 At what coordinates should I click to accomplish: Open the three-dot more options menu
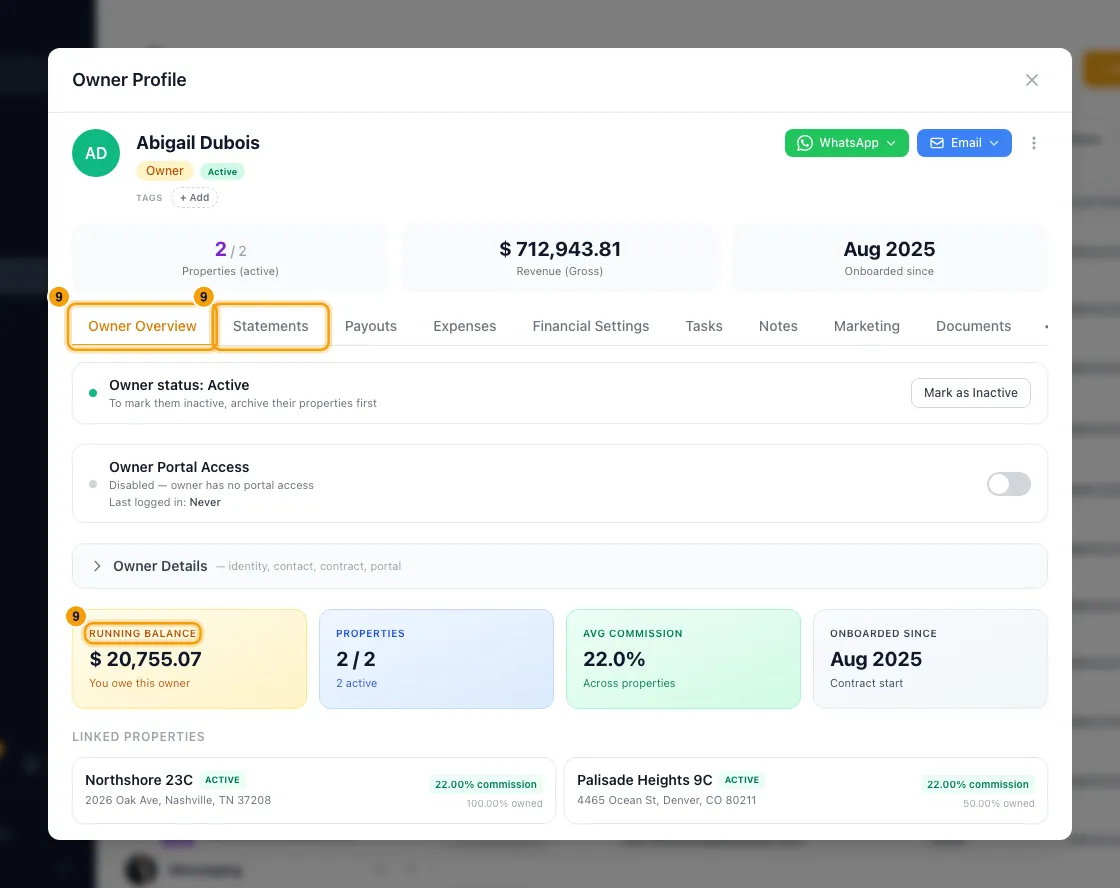[1033, 143]
